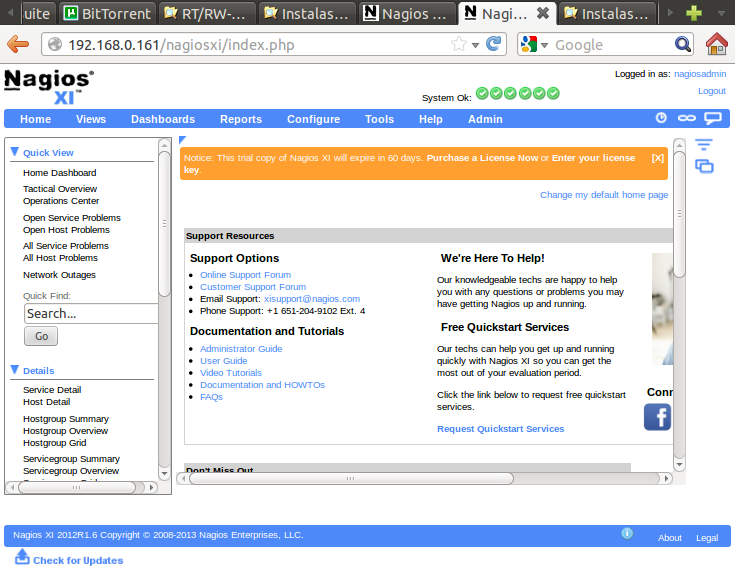
Task: Open Request Quickstart Services link
Action: point(500,429)
